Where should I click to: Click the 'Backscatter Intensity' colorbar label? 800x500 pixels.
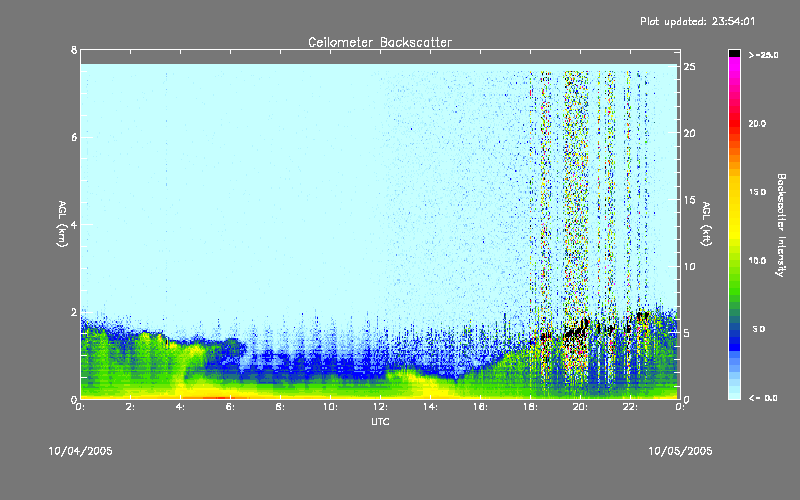pos(781,225)
